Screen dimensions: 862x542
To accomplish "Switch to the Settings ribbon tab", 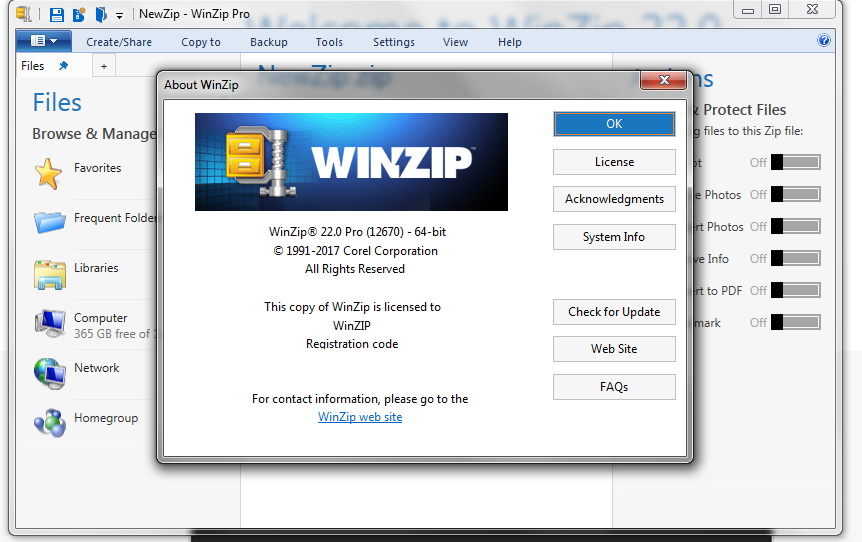I will click(x=394, y=42).
